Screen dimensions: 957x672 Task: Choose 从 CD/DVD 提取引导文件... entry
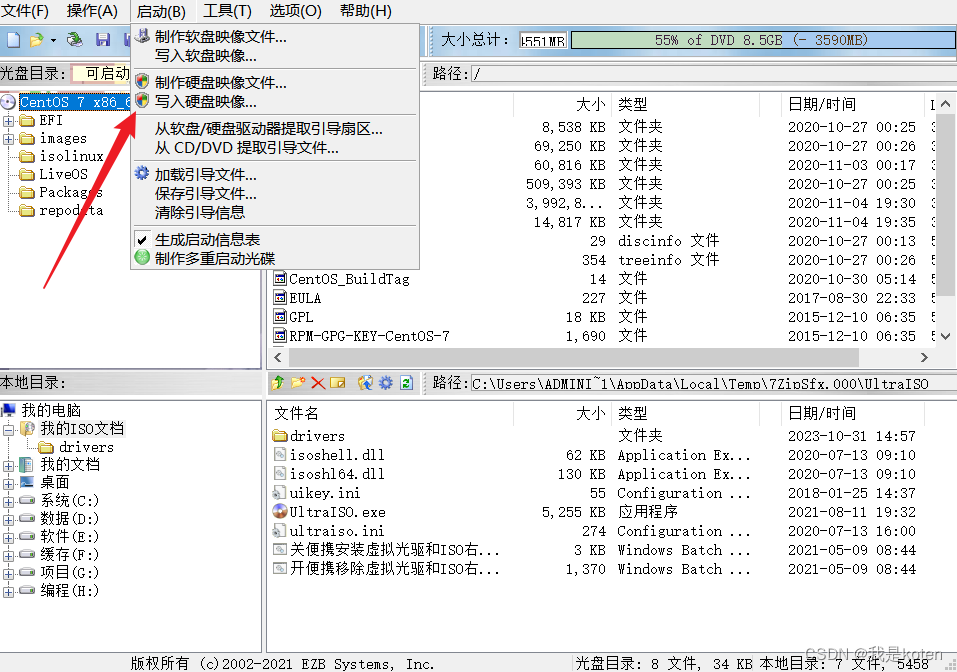pyautogui.click(x=275, y=147)
